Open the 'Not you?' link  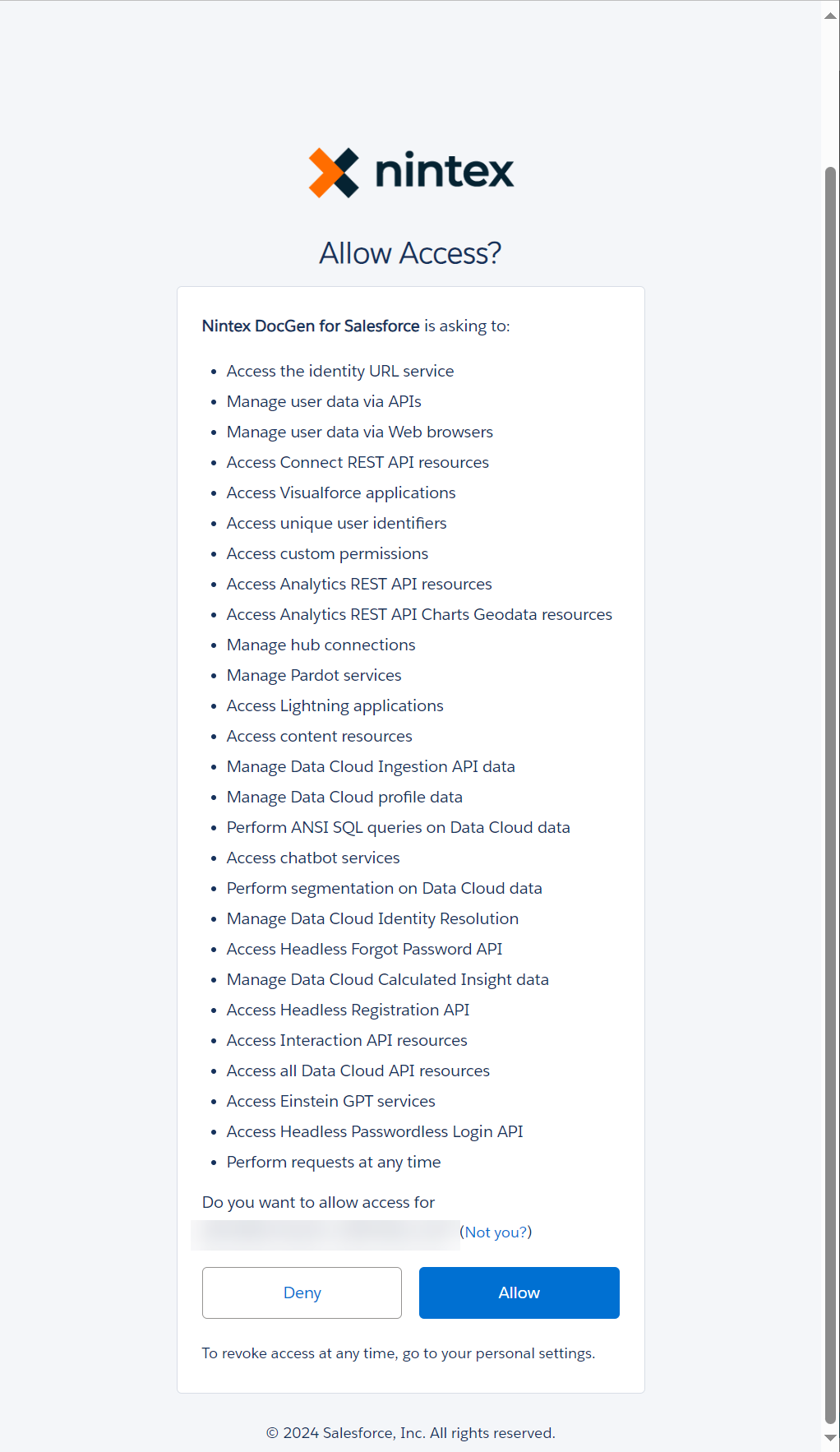(x=496, y=1232)
